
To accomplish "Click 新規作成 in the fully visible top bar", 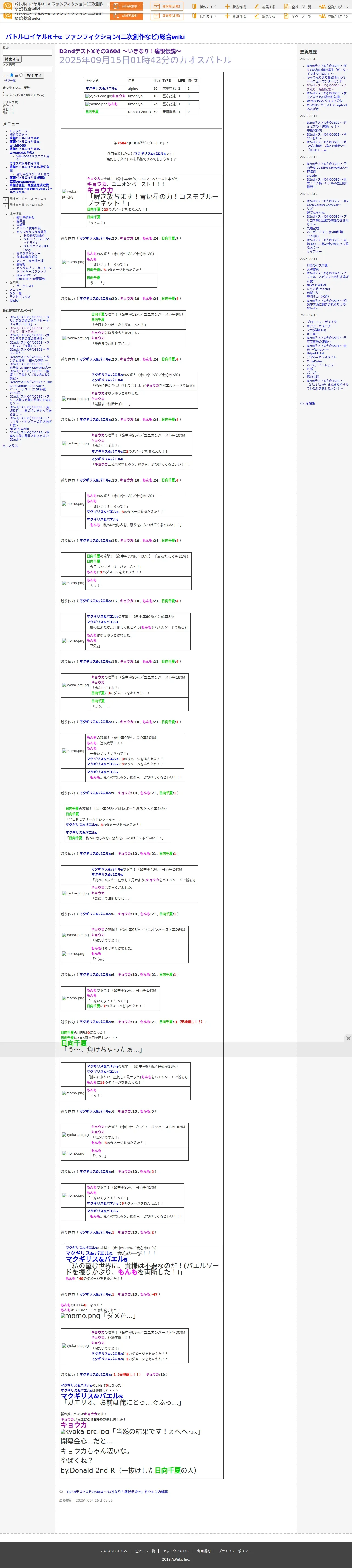I will pyautogui.click(x=235, y=7).
